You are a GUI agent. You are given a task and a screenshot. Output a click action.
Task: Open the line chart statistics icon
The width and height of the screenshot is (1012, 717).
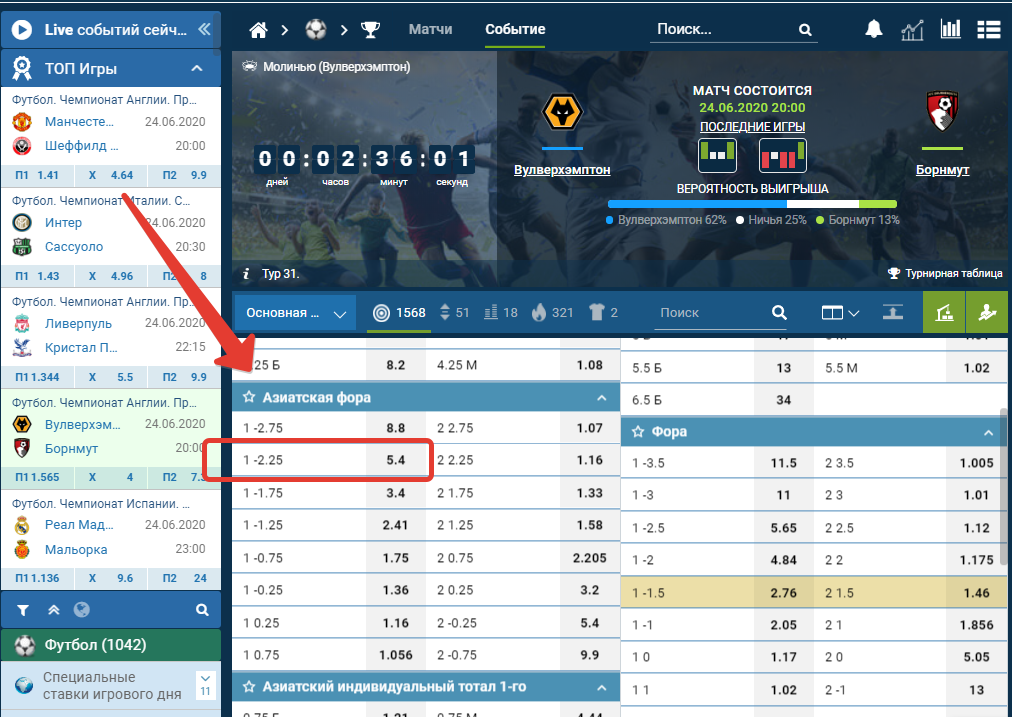click(x=912, y=29)
